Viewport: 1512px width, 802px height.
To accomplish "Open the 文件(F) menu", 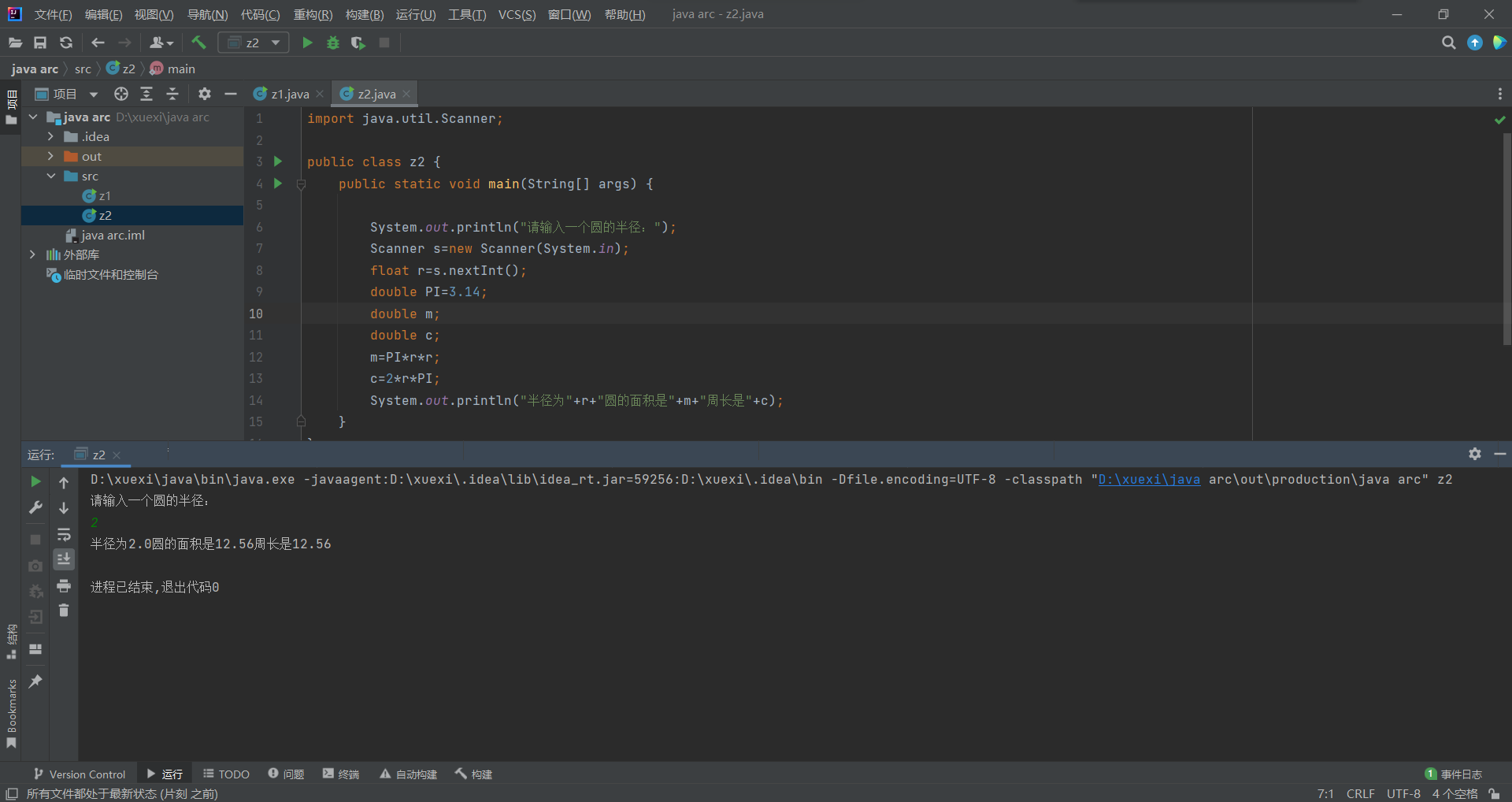I will (x=53, y=14).
